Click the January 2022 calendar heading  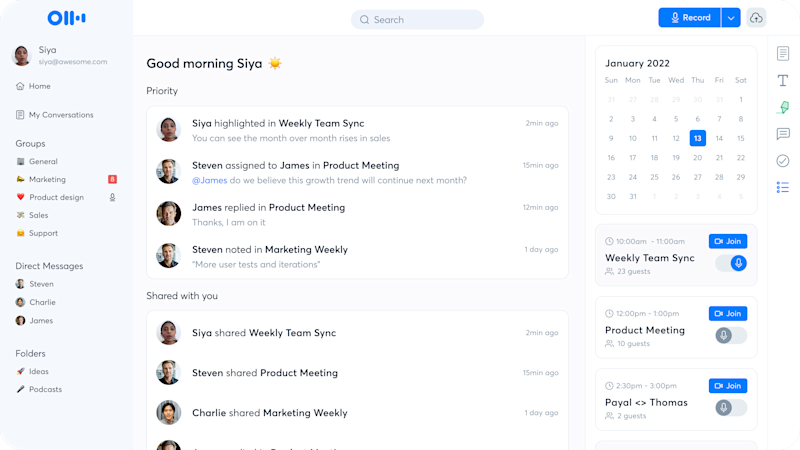pyautogui.click(x=637, y=63)
